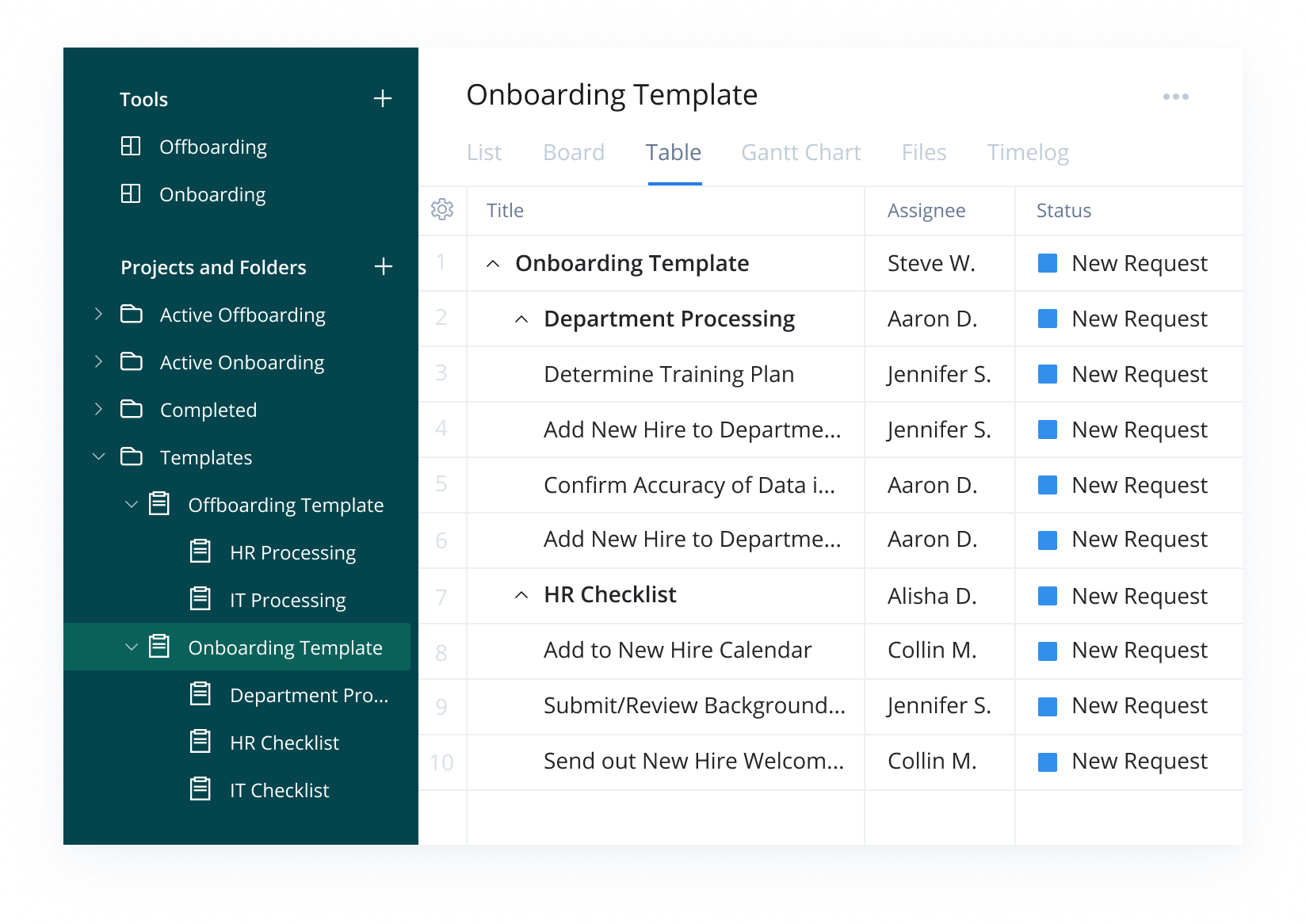Collapse the HR Checklist row in table
The height and width of the screenshot is (924, 1306).
[x=521, y=594]
